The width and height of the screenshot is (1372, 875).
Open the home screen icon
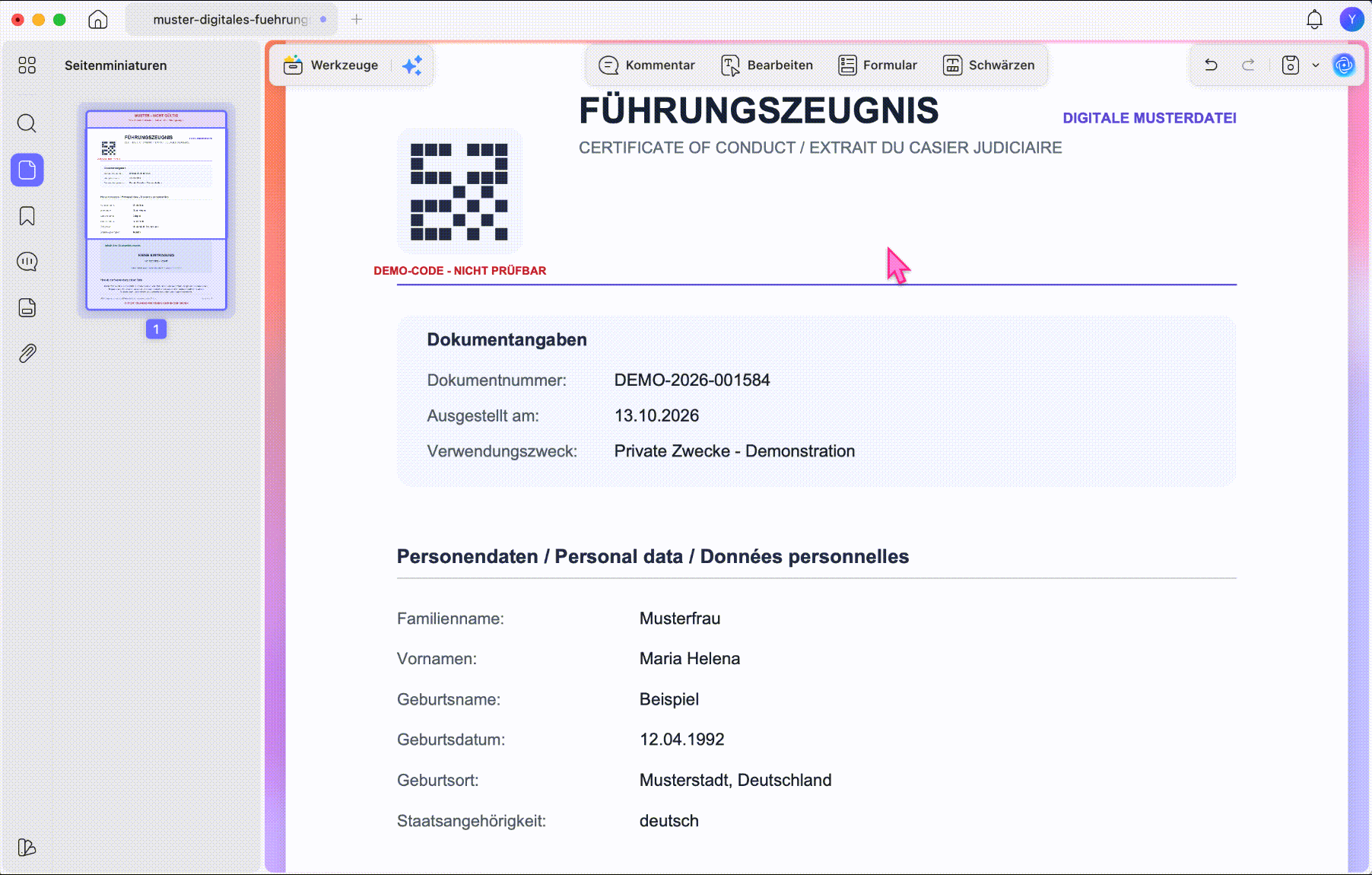coord(98,19)
